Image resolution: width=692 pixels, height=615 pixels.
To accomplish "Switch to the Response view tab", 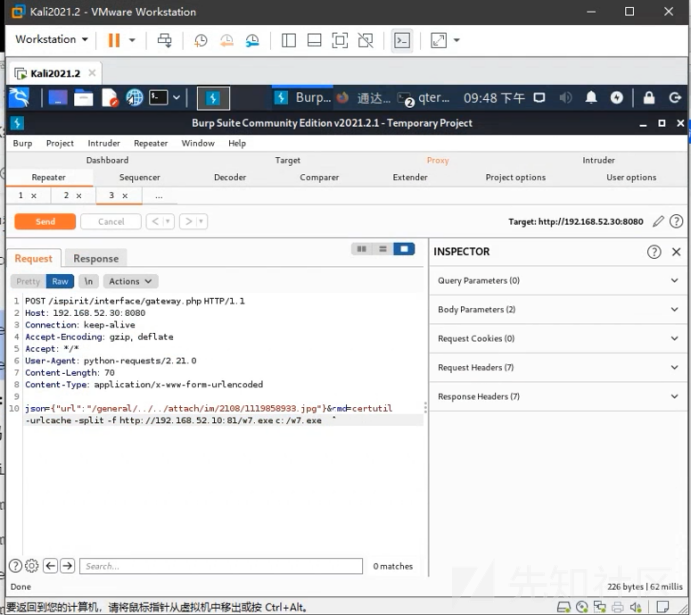I will (x=96, y=259).
